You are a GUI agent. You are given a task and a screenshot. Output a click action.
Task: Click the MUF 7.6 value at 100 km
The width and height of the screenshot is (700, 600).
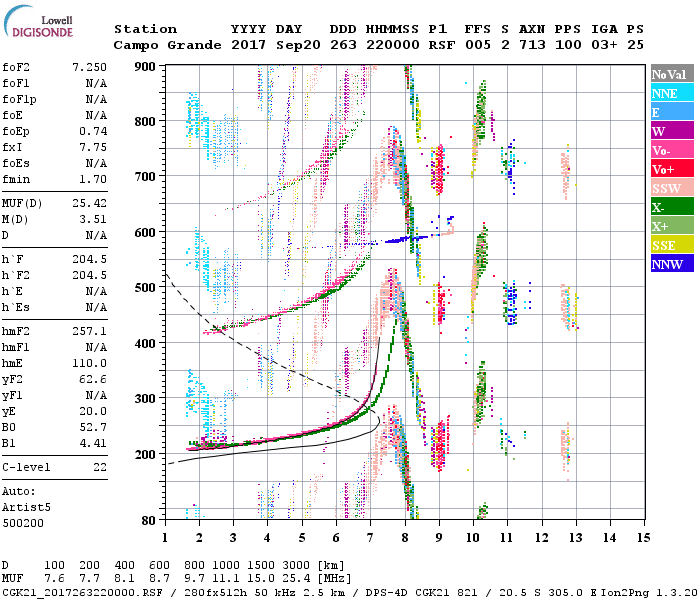54,579
